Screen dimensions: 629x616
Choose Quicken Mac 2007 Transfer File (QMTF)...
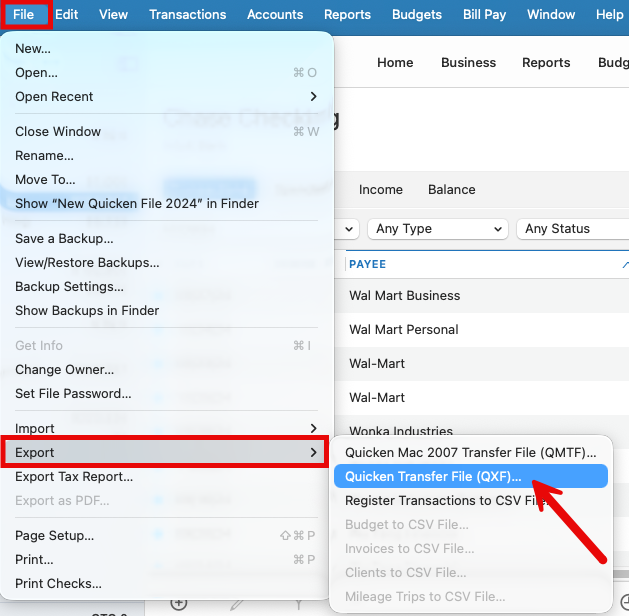(471, 453)
